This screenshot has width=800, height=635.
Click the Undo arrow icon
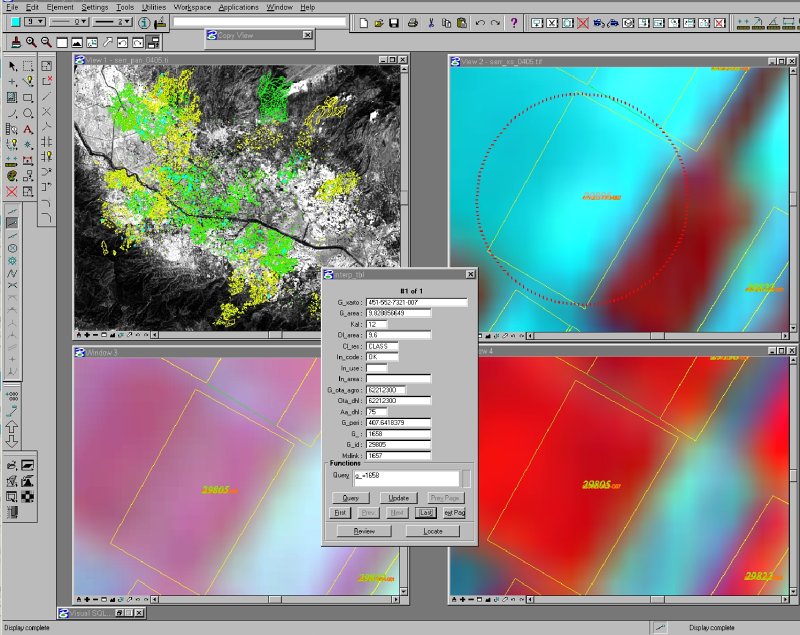tap(481, 22)
